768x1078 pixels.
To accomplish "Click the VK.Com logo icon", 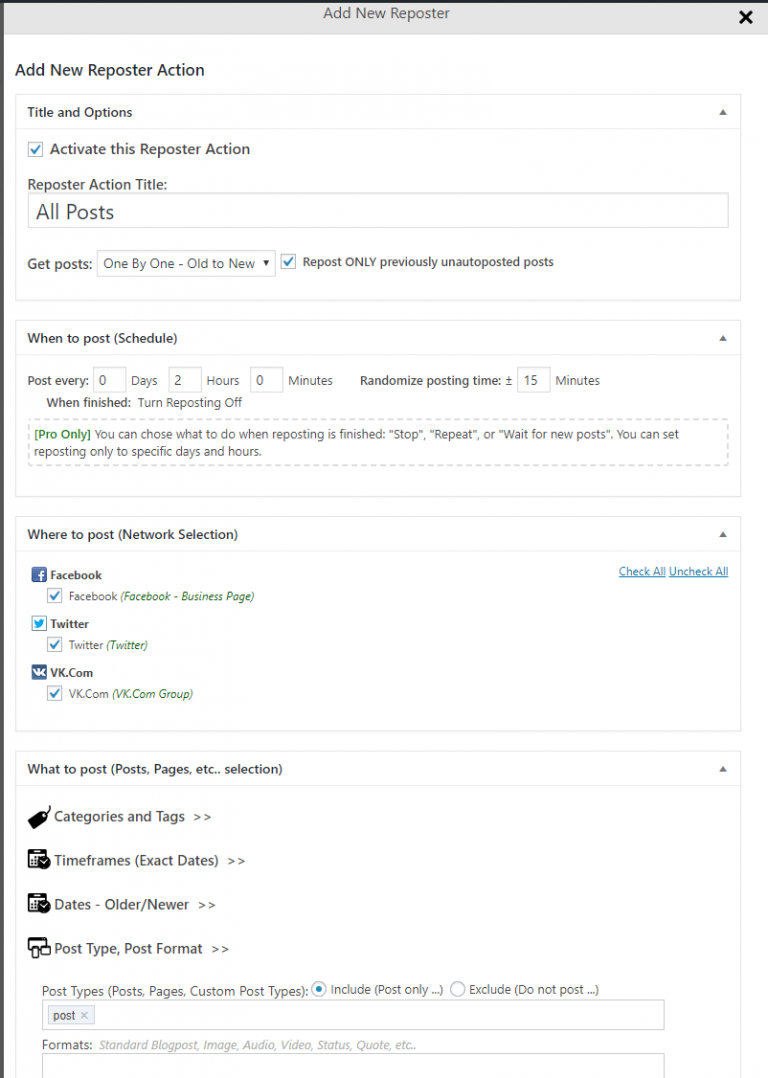I will pyautogui.click(x=39, y=672).
